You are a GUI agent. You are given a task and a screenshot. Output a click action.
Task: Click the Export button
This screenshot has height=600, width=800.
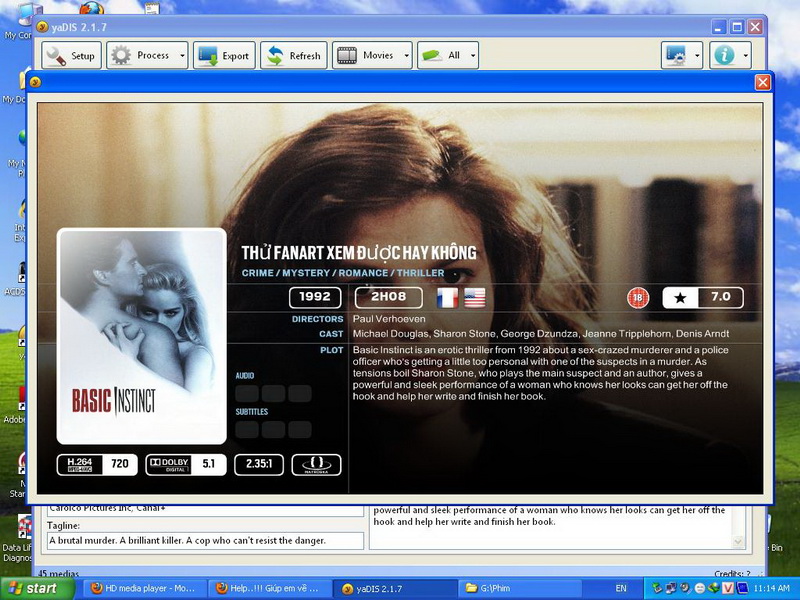click(224, 55)
